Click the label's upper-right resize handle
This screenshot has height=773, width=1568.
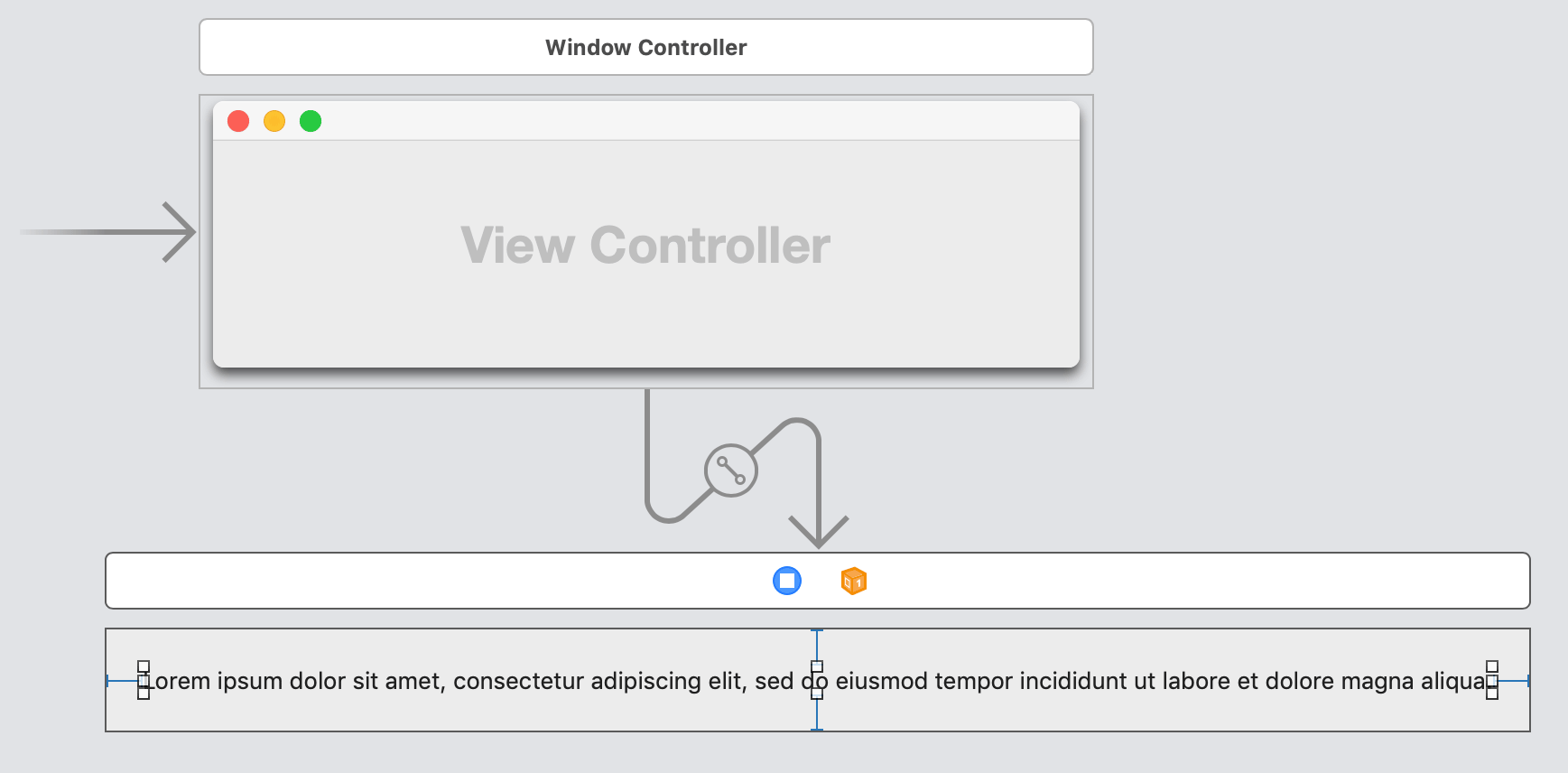[1492, 666]
